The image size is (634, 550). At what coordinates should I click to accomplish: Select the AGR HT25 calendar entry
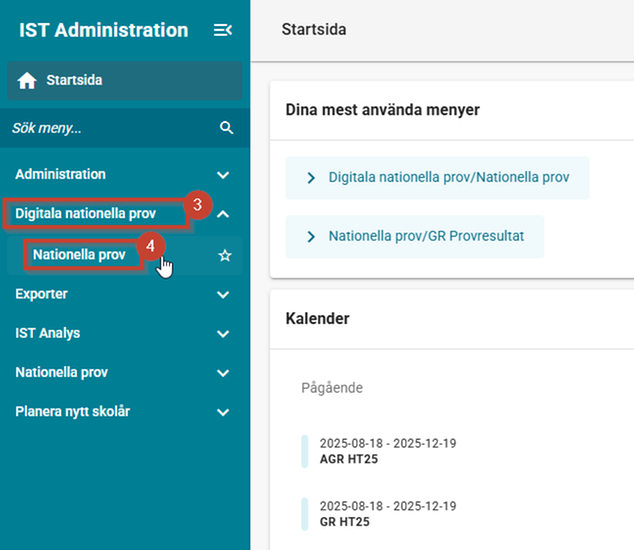coord(388,451)
